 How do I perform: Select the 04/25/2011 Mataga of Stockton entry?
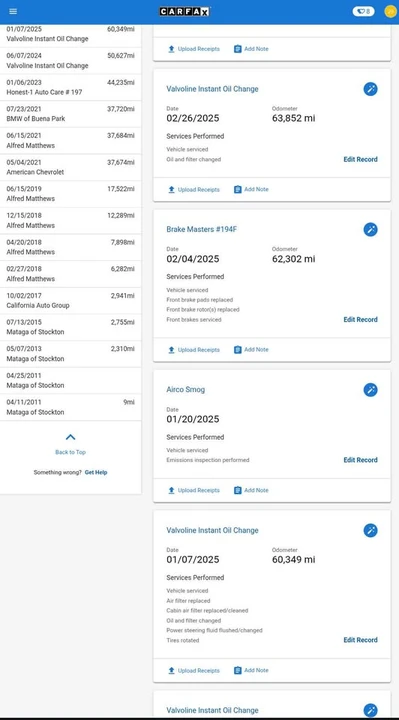tap(70, 381)
